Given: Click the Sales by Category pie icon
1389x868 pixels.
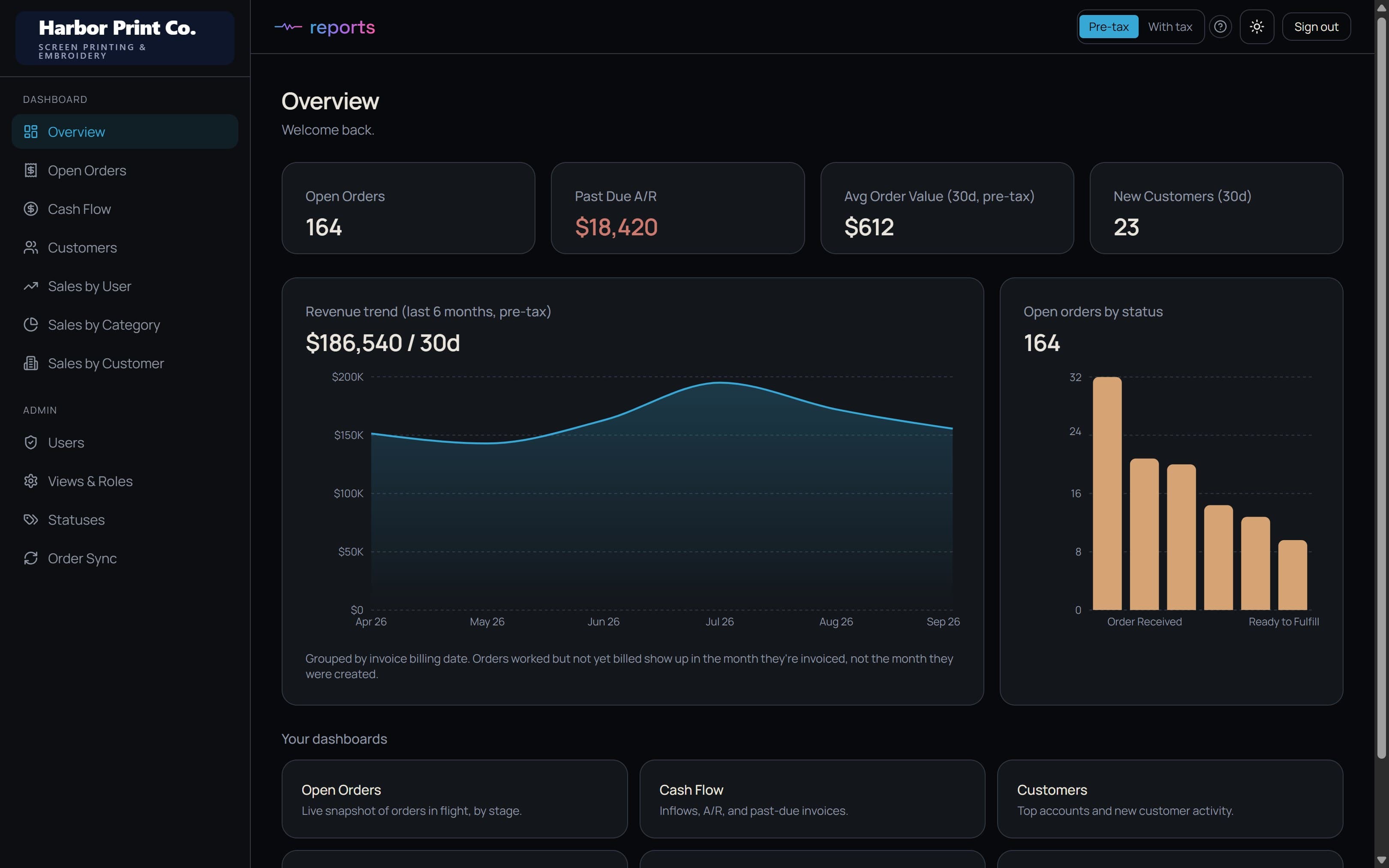Looking at the screenshot, I should click(x=31, y=324).
